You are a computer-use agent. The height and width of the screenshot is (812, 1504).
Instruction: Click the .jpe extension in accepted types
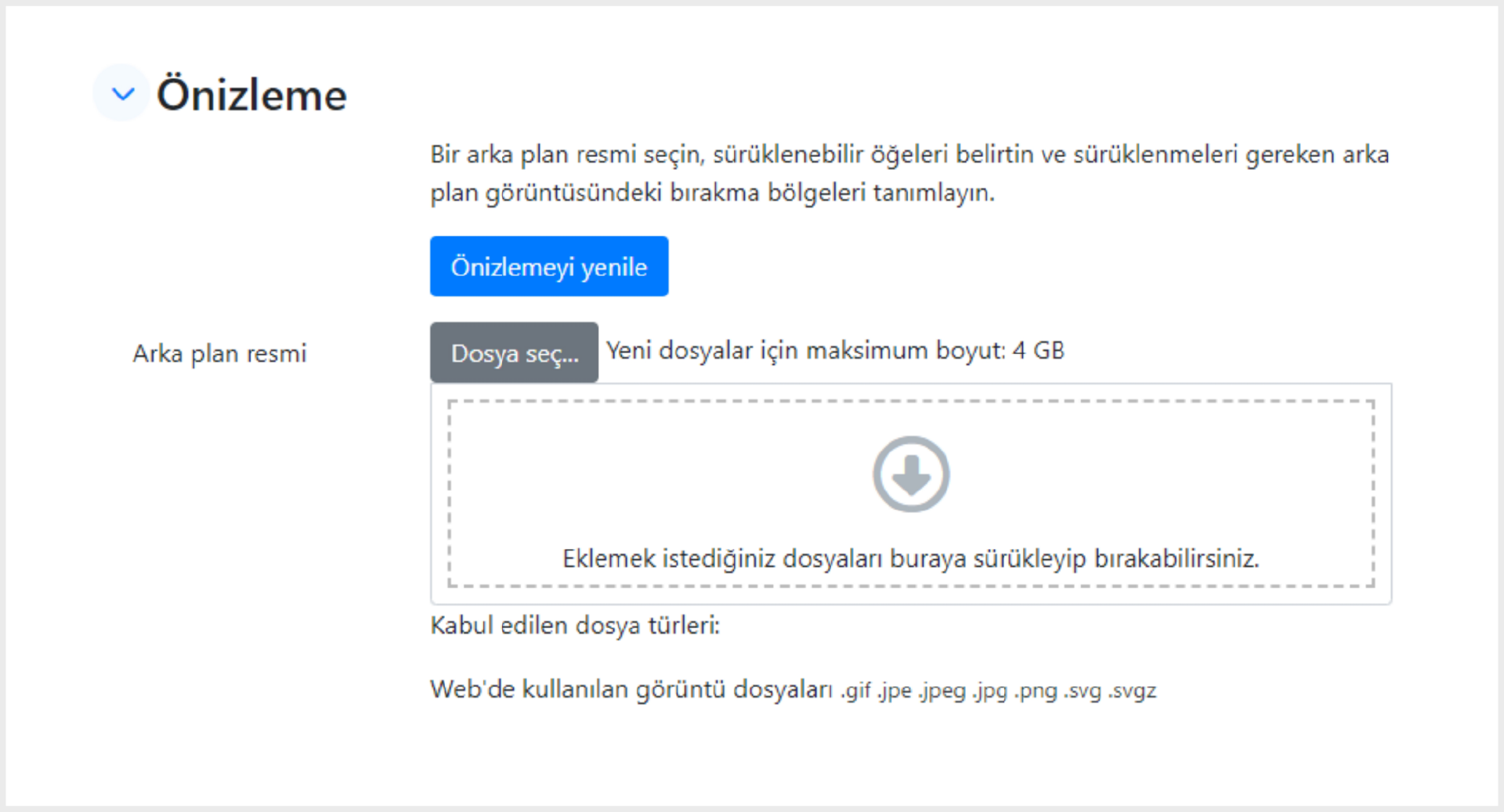click(x=895, y=691)
